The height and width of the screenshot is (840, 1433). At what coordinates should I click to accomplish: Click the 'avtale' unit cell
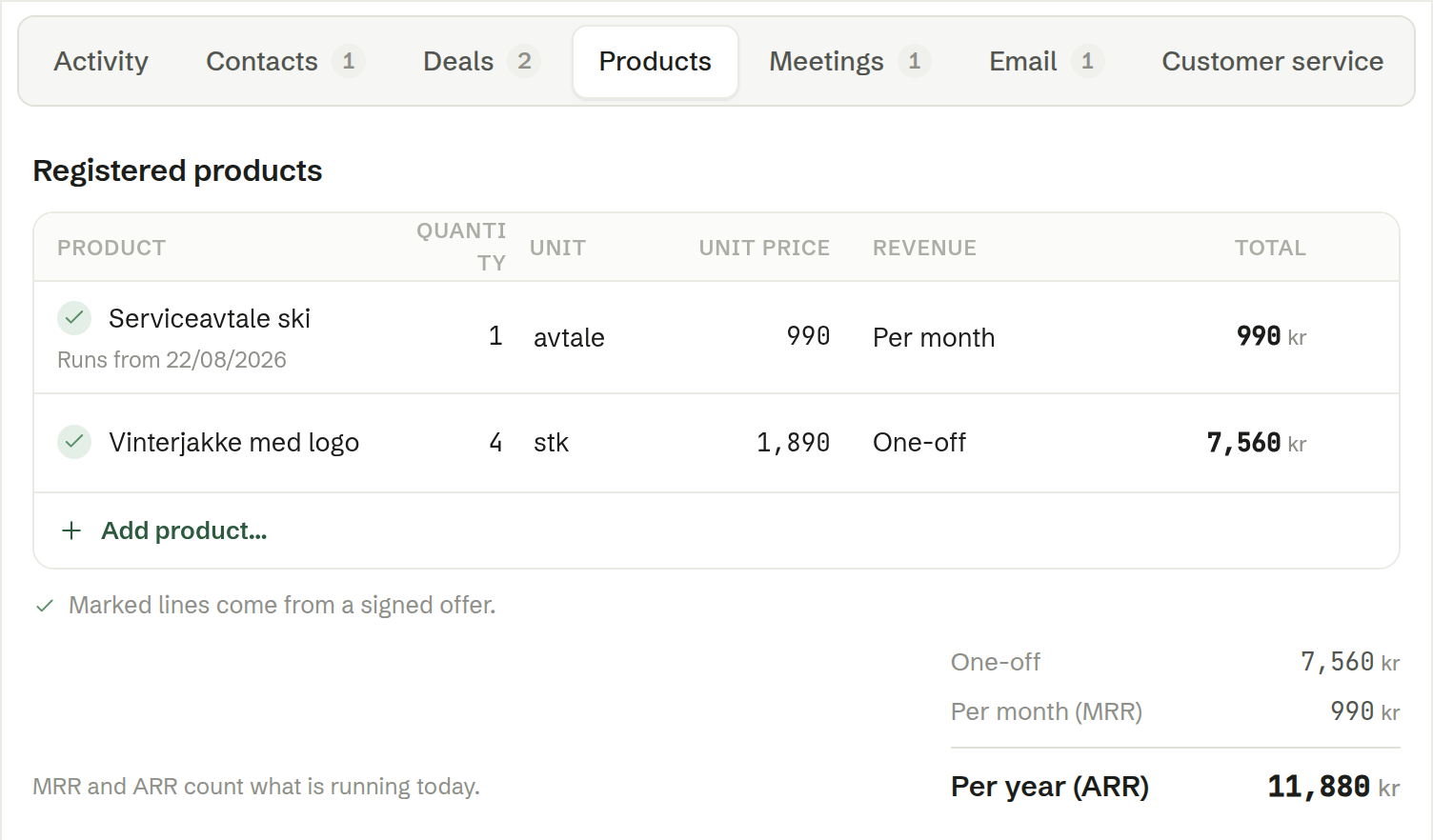click(x=569, y=337)
